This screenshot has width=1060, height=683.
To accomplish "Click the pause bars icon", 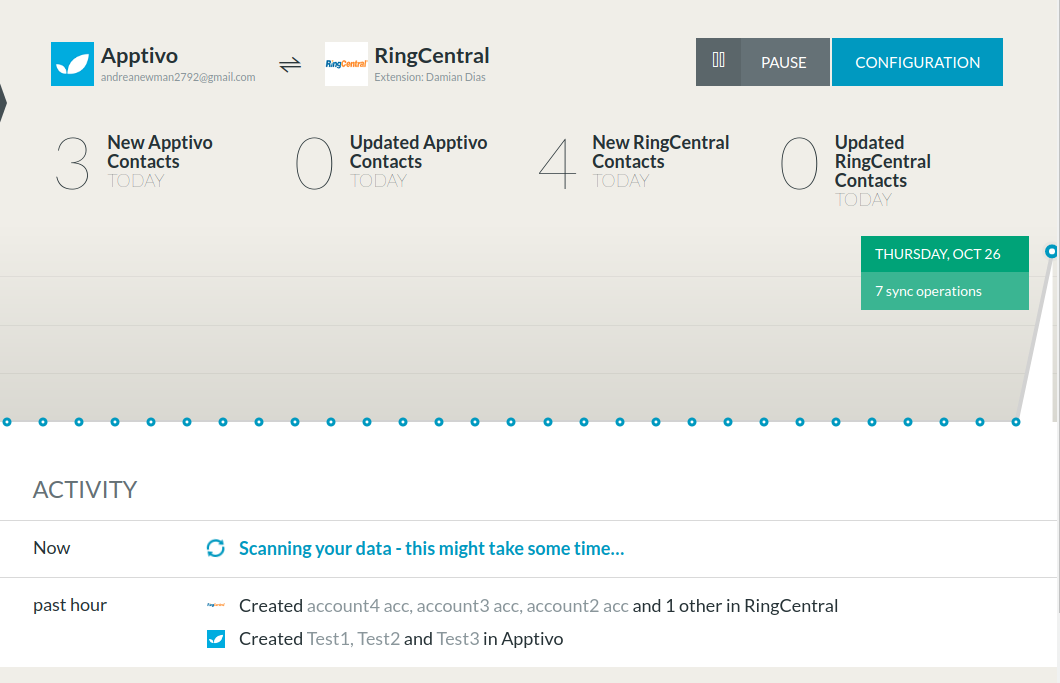I will pos(719,62).
